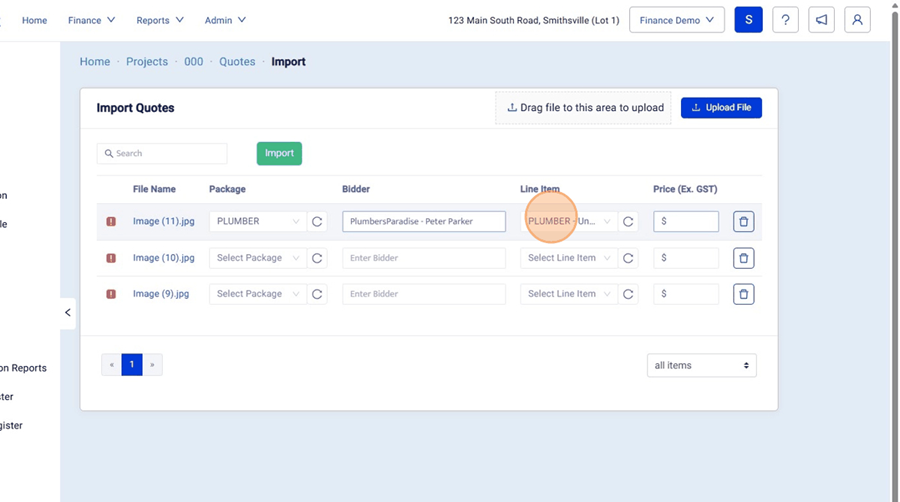Screen dimensions: 900x502
Task: Click trash icon for Image (9).jpg row
Action: pos(743,294)
